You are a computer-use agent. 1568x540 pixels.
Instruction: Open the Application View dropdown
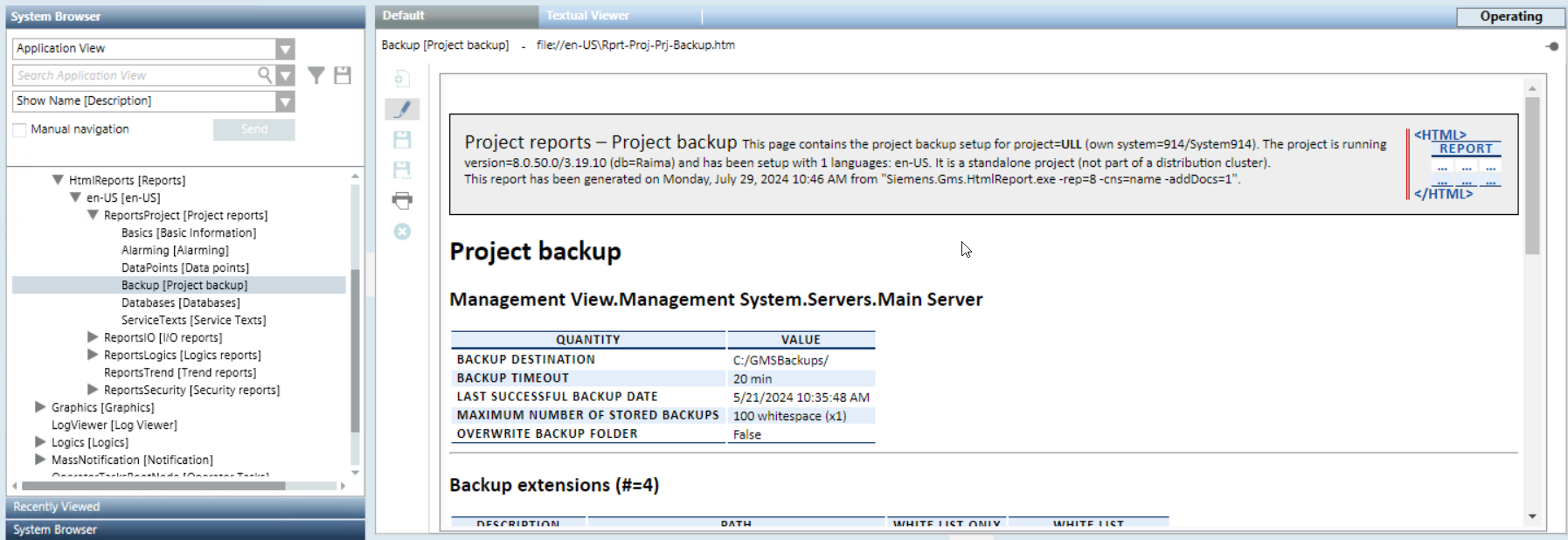pyautogui.click(x=285, y=49)
